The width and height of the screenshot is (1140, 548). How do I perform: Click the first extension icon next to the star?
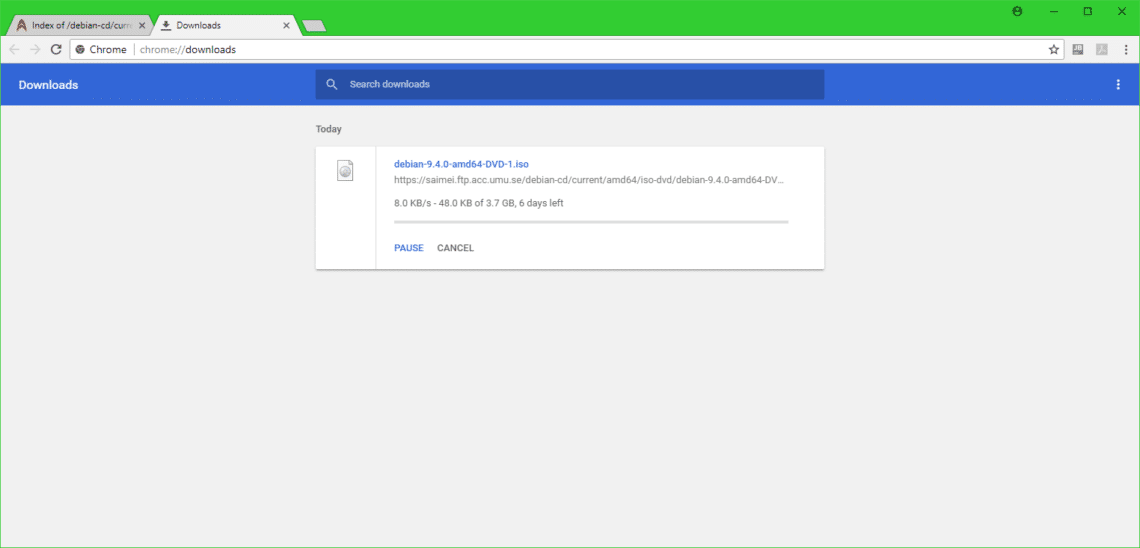pos(1078,49)
